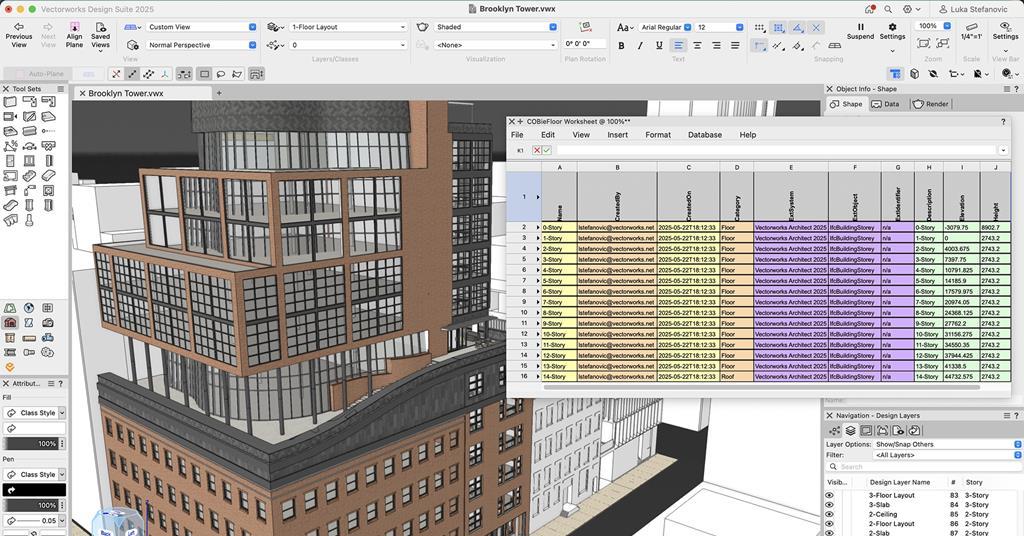Open worksheet Database menu
The image size is (1024, 536).
click(x=705, y=134)
